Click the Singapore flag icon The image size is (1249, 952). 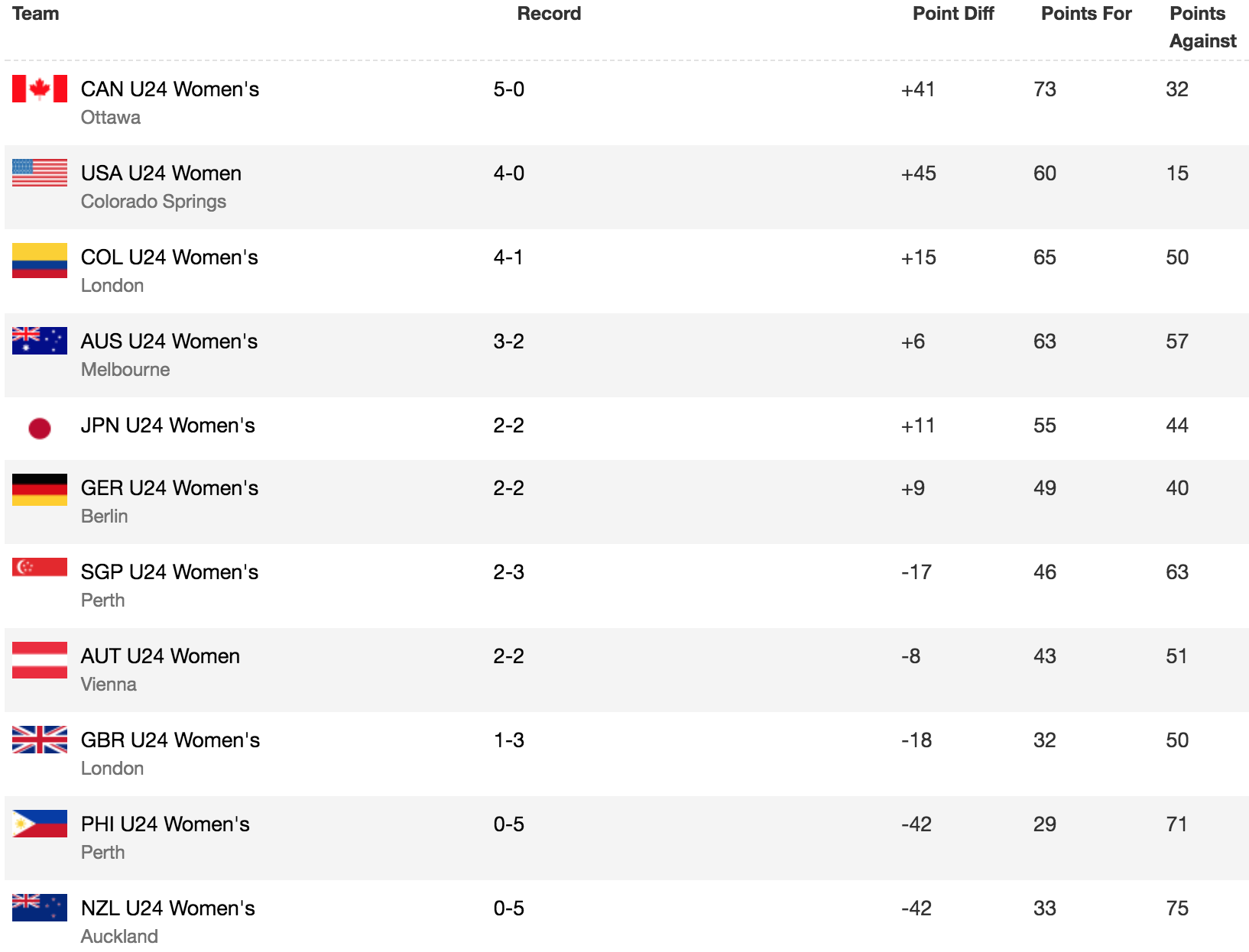pos(40,566)
